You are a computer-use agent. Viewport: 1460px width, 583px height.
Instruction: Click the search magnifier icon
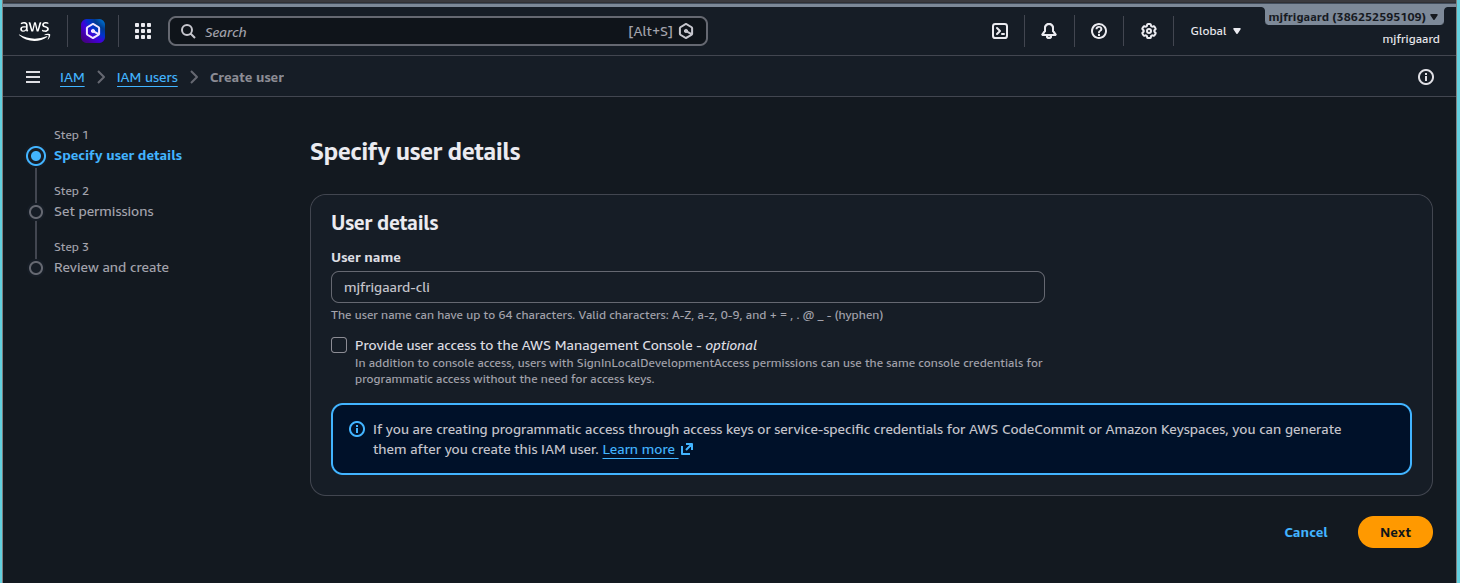(188, 32)
